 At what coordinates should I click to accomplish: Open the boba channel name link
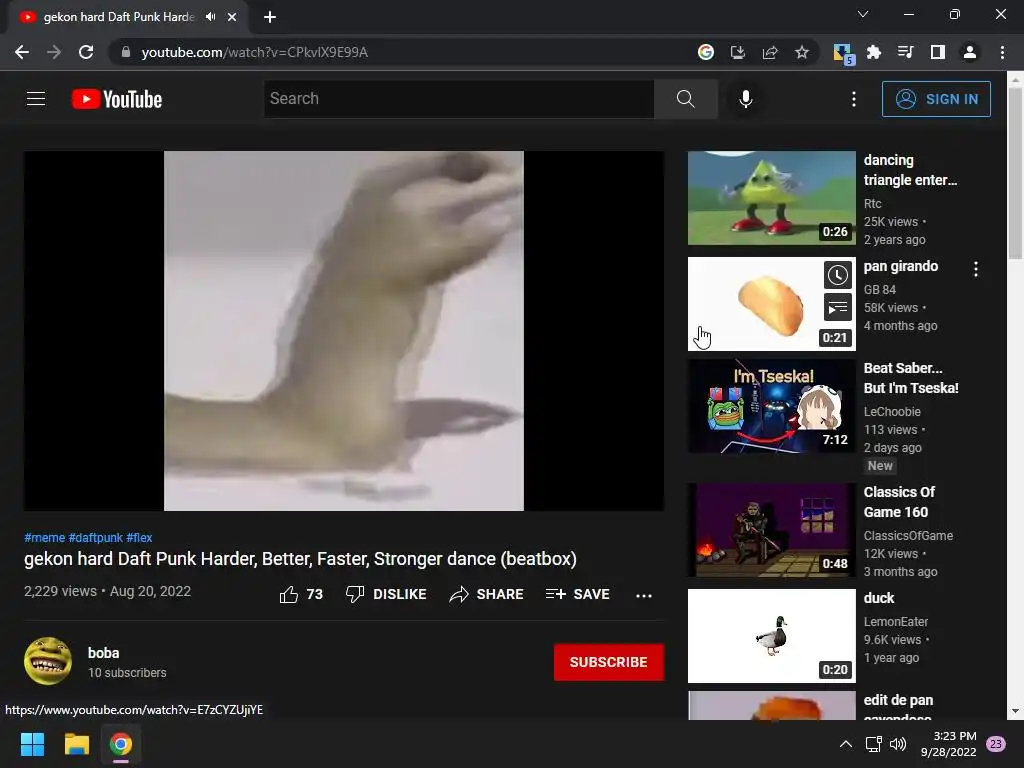(x=103, y=652)
